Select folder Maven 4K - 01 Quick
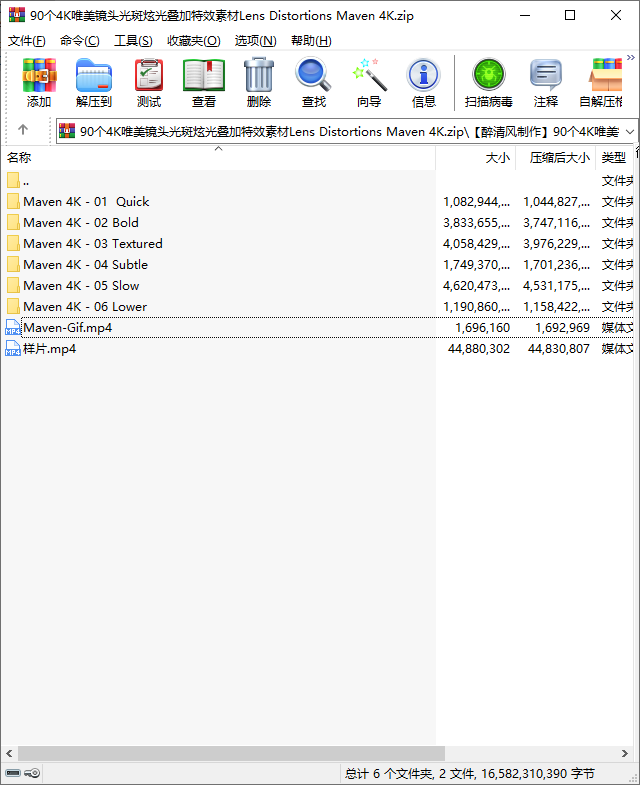The width and height of the screenshot is (640, 785). click(x=318, y=202)
